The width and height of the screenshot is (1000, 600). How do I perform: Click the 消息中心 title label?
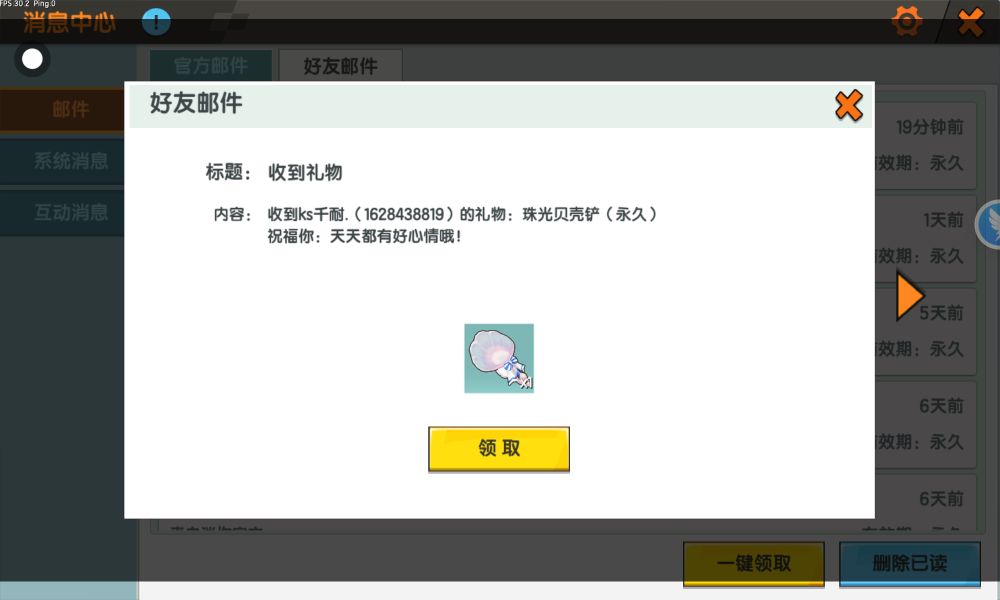click(70, 22)
